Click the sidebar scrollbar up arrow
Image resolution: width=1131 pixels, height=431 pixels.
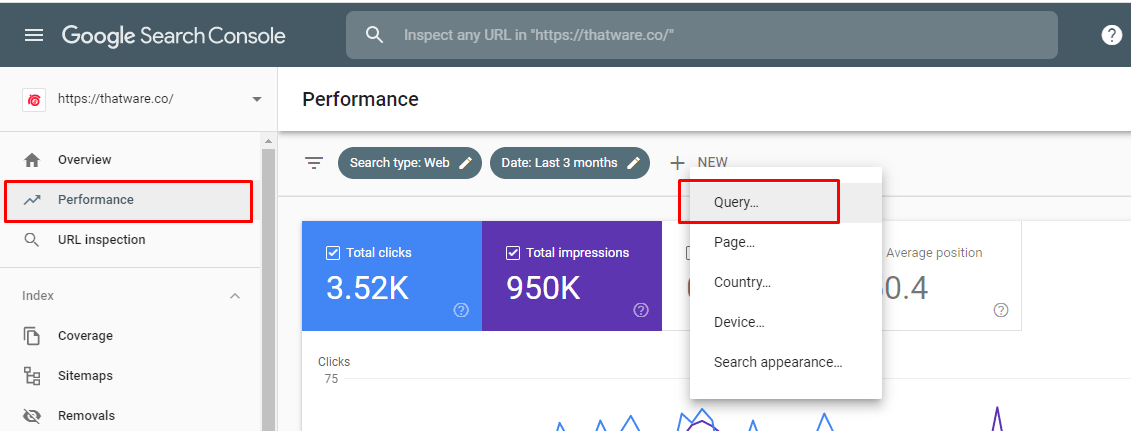pos(268,141)
